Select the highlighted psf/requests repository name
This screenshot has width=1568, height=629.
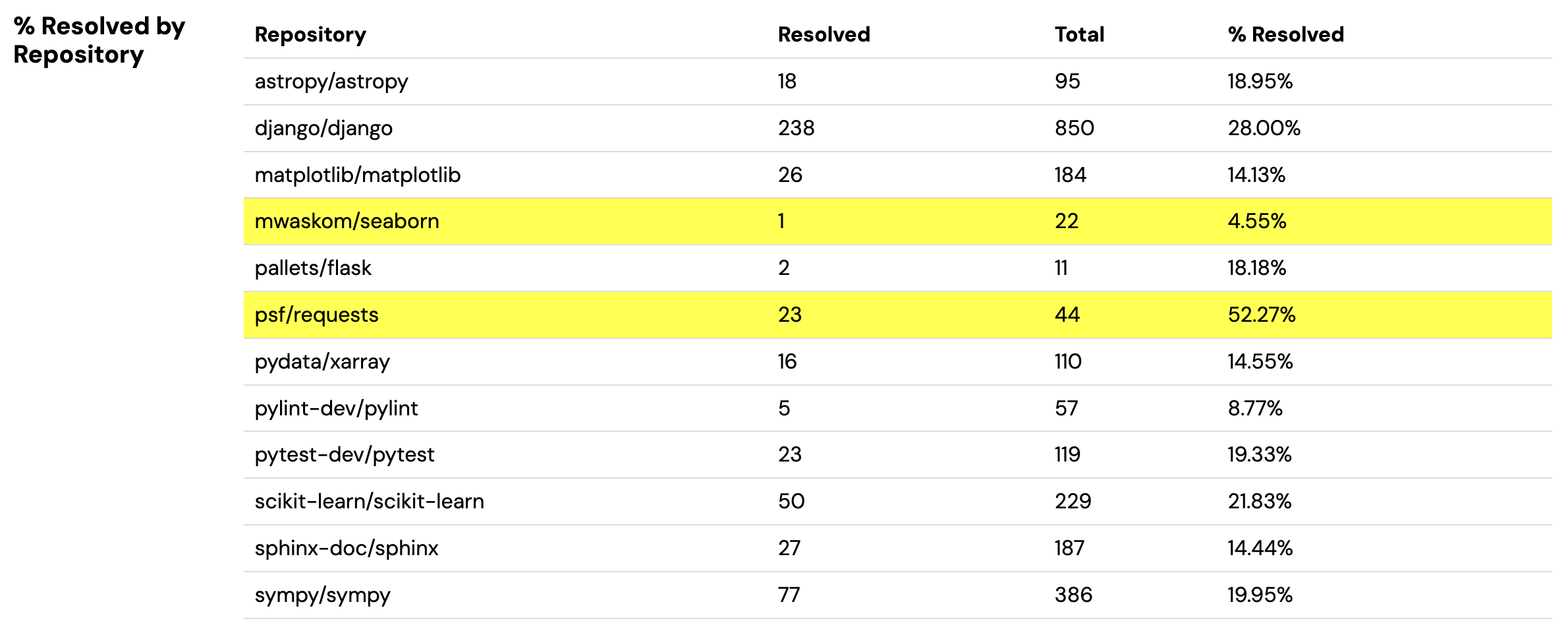(316, 314)
